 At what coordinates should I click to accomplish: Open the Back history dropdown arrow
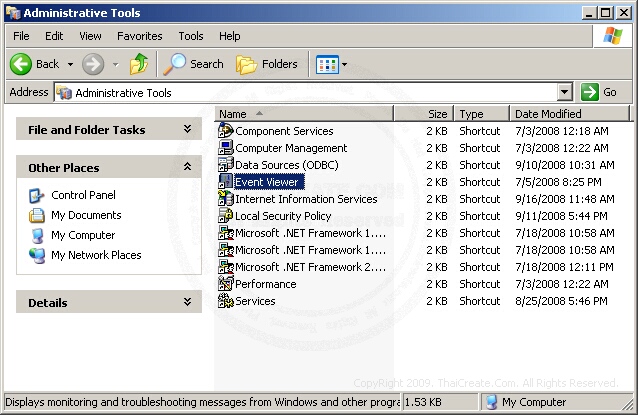click(70, 64)
